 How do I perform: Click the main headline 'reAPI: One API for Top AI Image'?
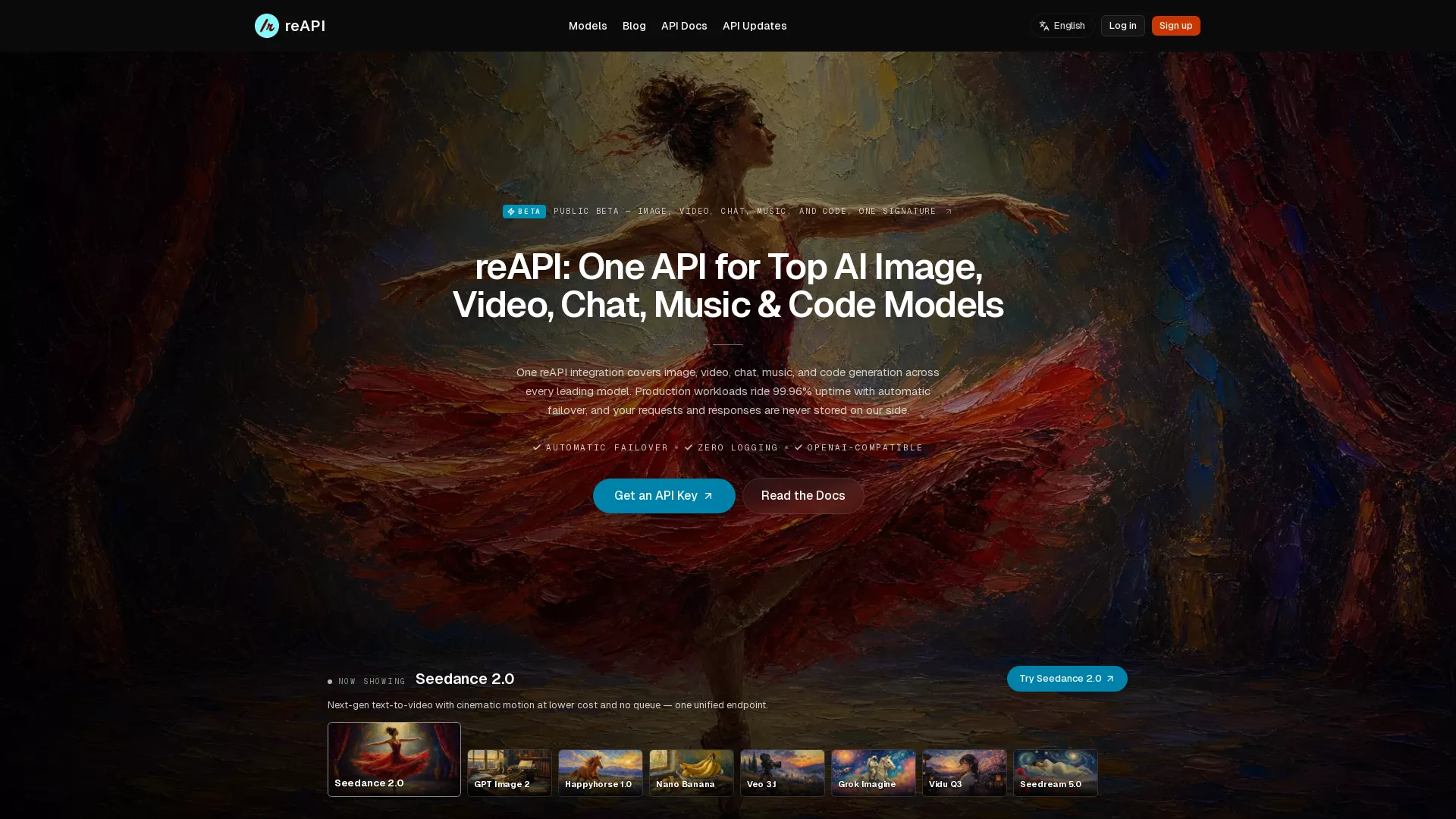[728, 286]
